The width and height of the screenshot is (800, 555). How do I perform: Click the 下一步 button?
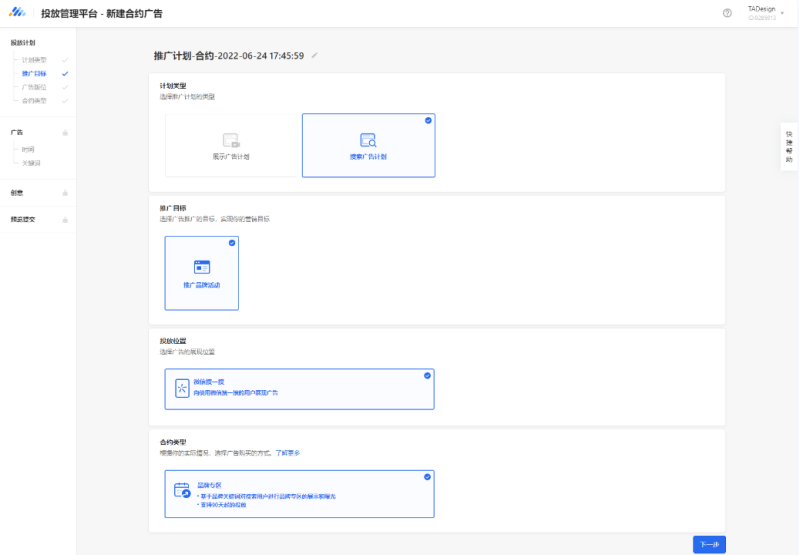tap(709, 544)
